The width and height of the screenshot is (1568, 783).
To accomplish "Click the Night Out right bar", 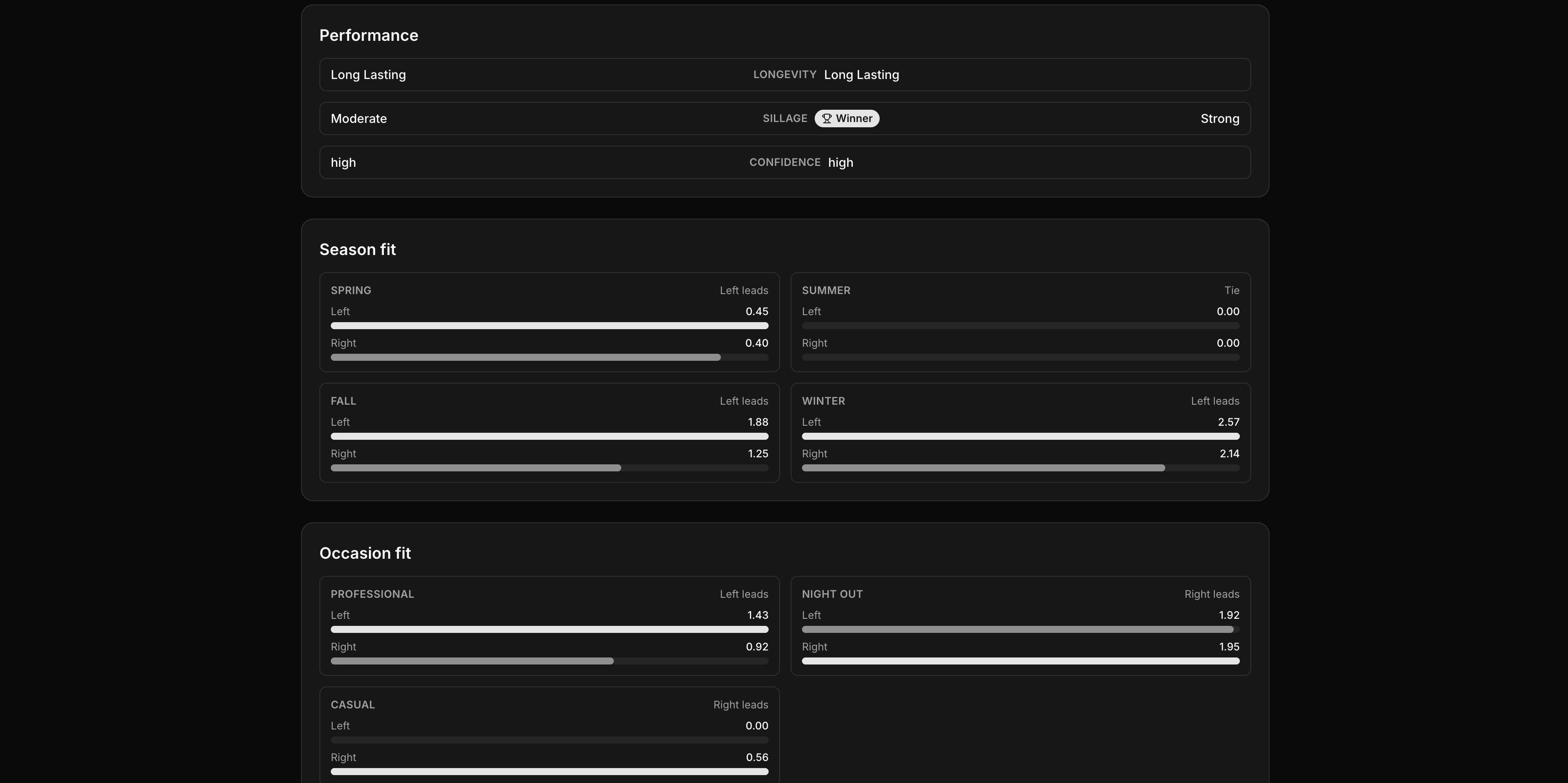I will pos(1020,661).
